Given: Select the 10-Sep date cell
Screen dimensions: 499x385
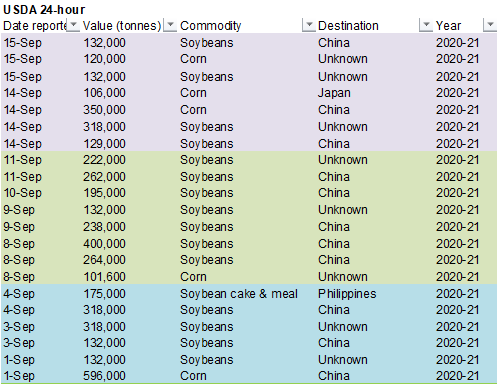Looking at the screenshot, I should (x=23, y=193).
